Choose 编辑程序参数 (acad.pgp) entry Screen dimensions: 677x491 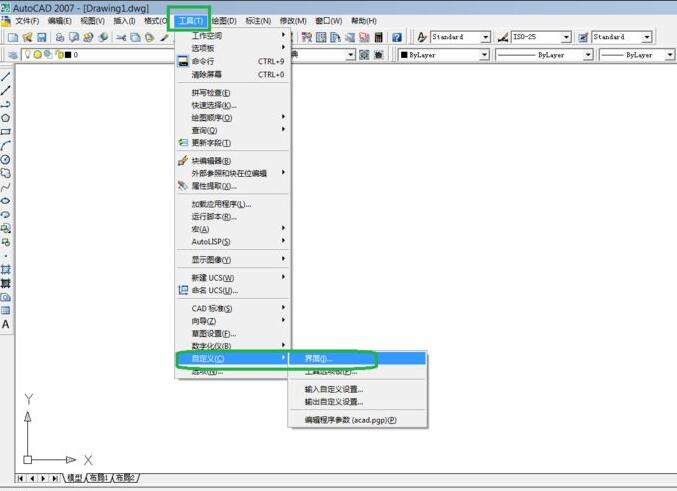[357, 420]
